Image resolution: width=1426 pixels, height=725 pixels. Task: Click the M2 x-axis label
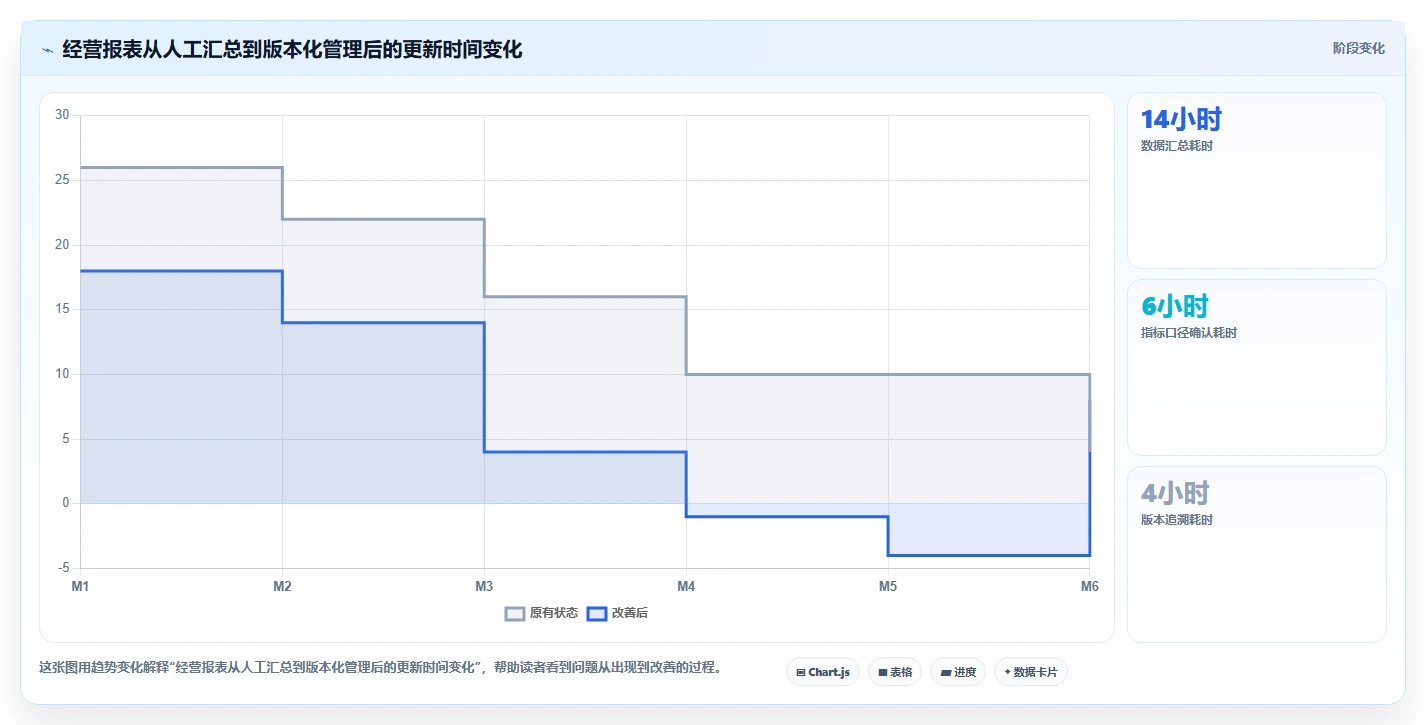tap(282, 587)
